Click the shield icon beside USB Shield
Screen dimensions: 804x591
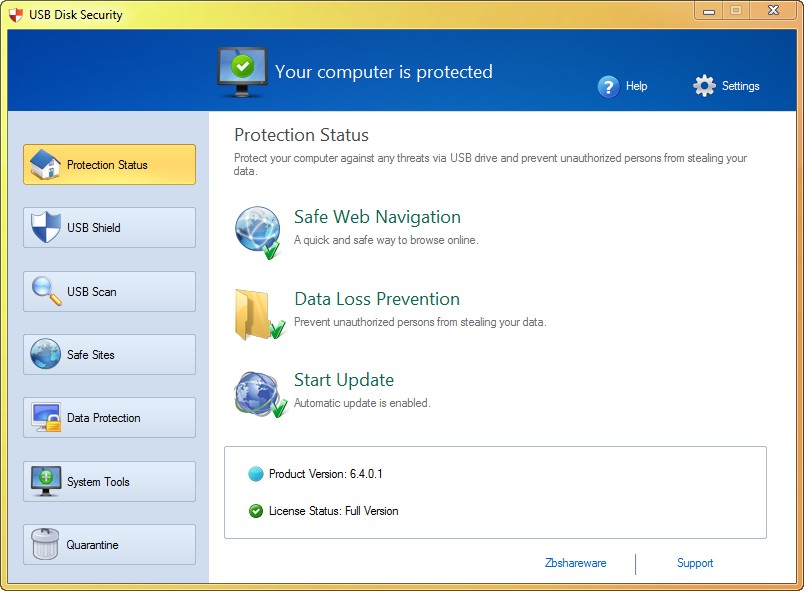[x=46, y=227]
